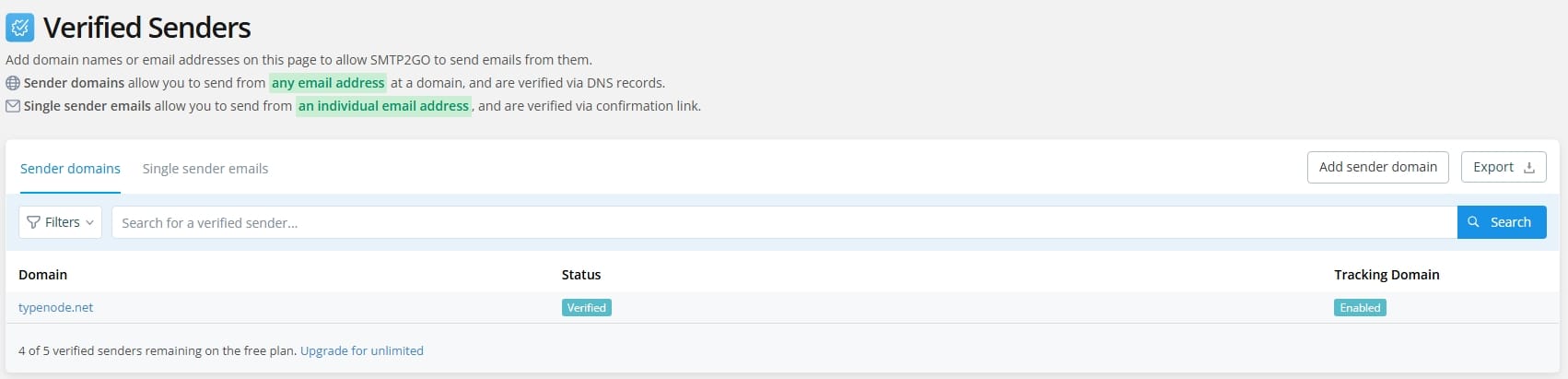Click the Enabled tracking domain badge
This screenshot has height=379, width=1568.
(x=1360, y=308)
